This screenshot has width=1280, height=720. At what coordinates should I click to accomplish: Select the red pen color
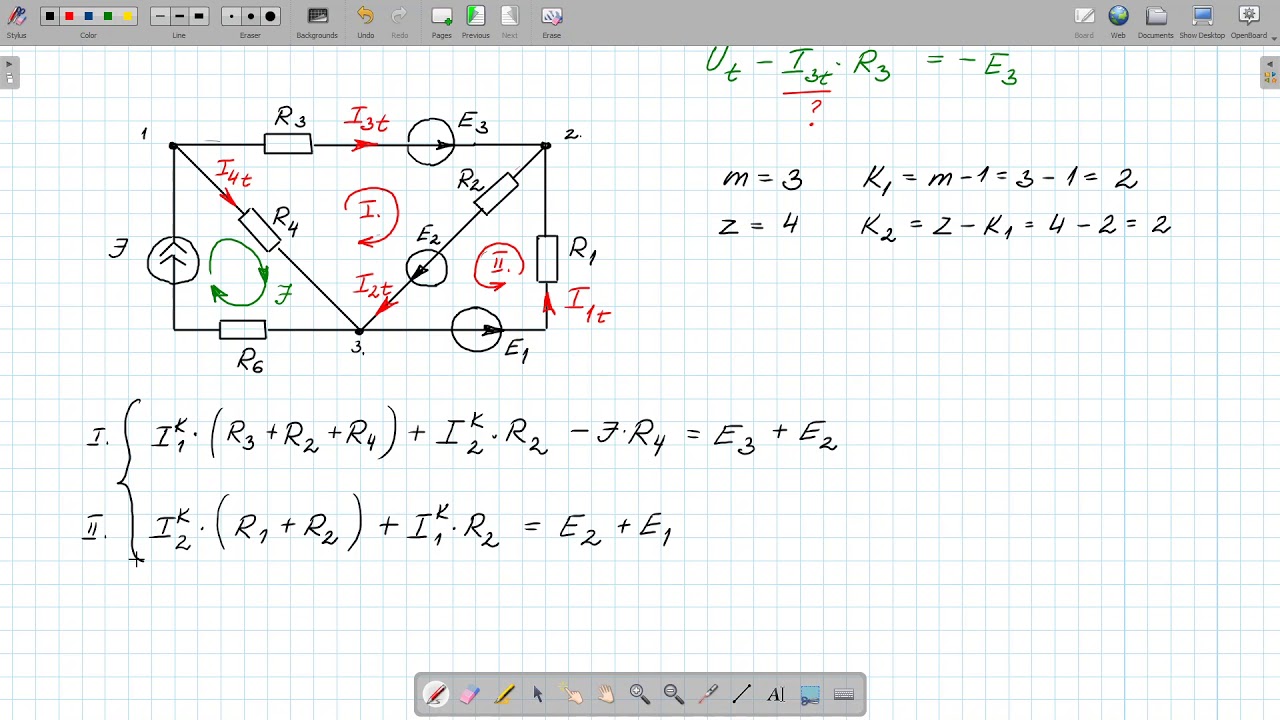pos(69,16)
